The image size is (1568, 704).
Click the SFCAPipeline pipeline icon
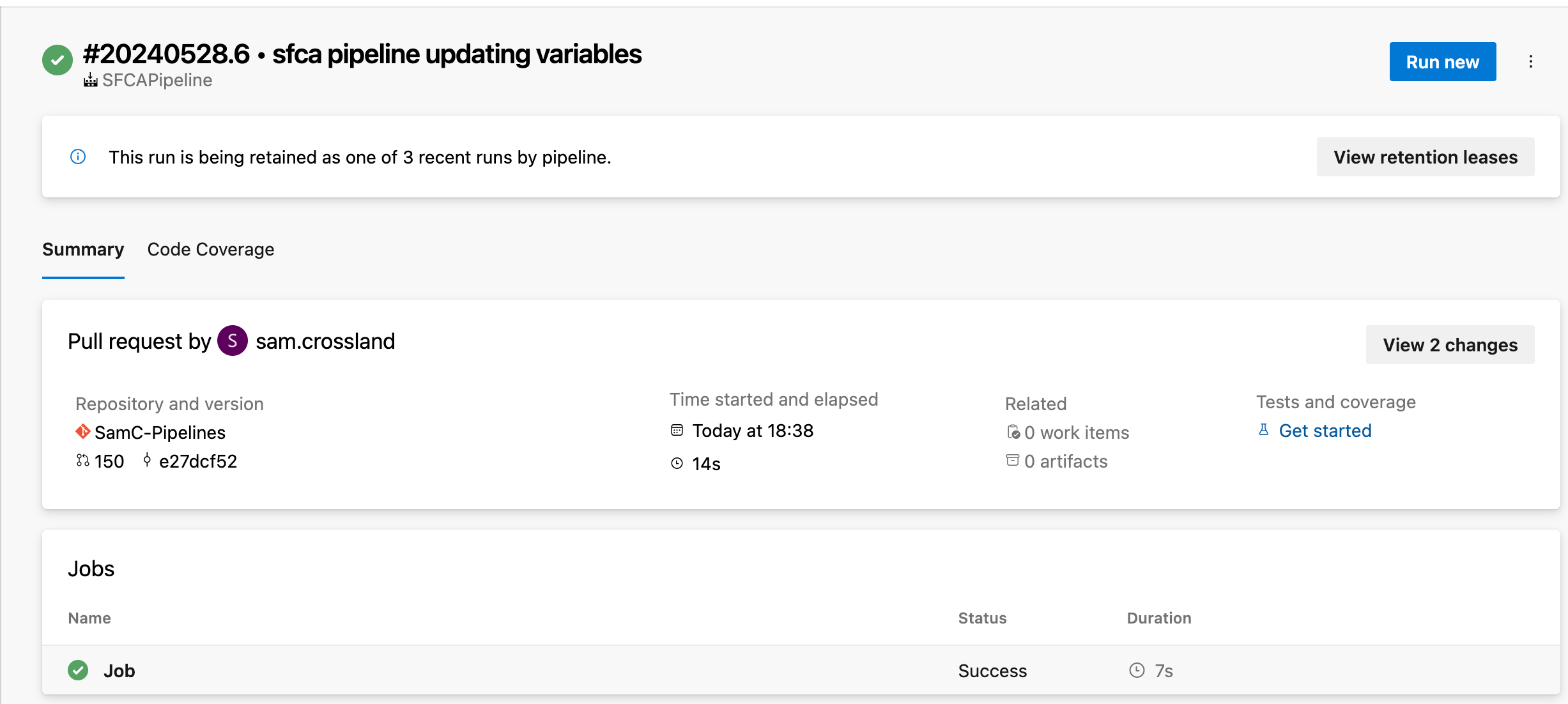(x=92, y=81)
